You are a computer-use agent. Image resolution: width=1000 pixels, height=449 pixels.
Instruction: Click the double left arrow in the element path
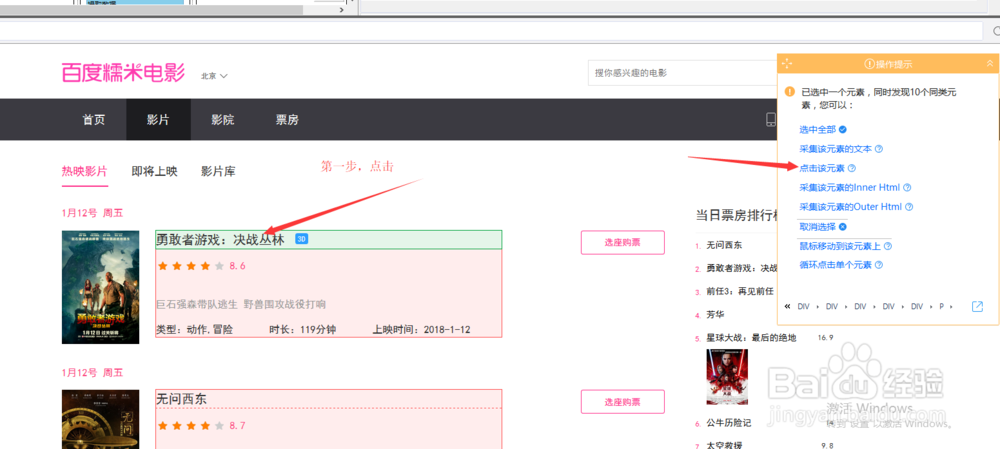[x=787, y=306]
